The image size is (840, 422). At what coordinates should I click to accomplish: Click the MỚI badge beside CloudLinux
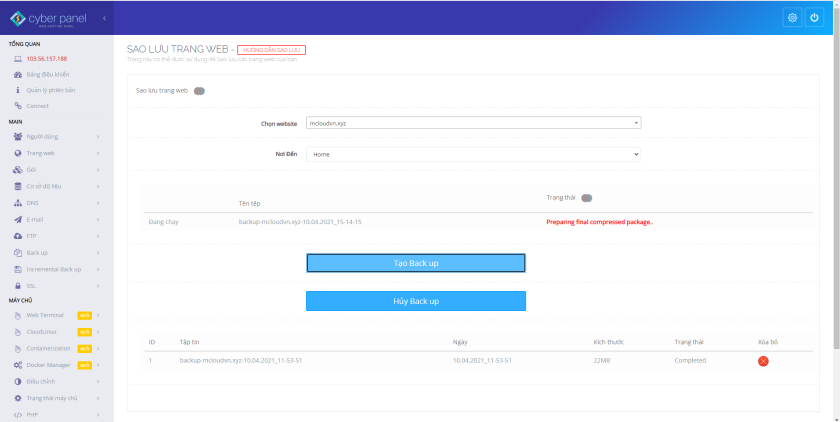tap(85, 332)
